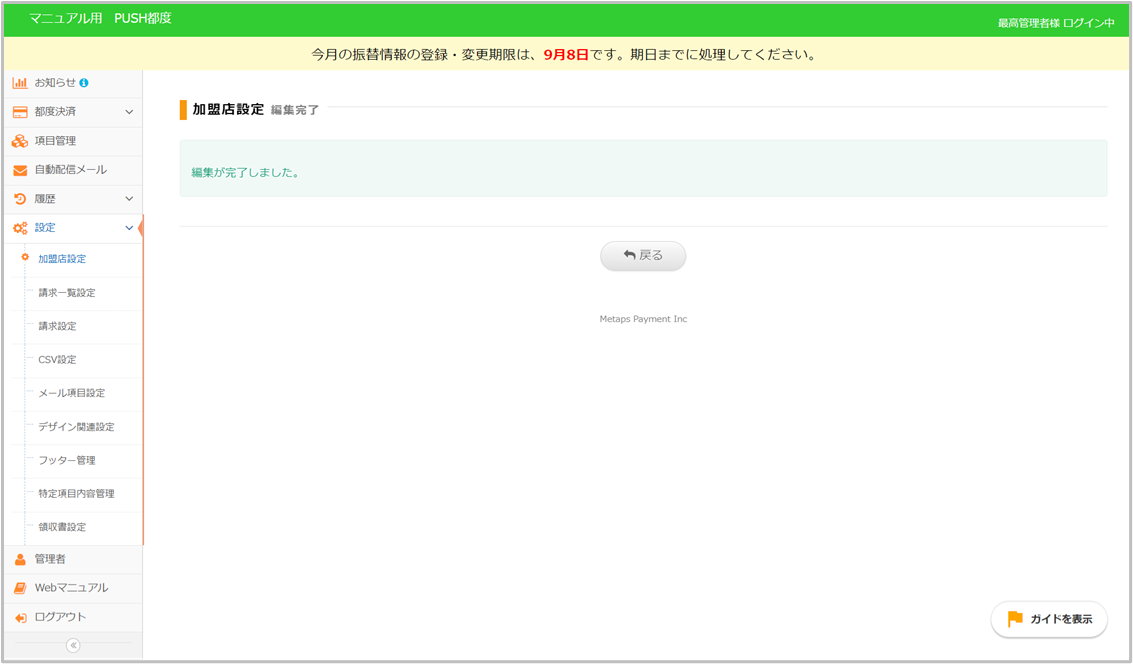Click the ログアウト sign-out icon

coord(20,617)
